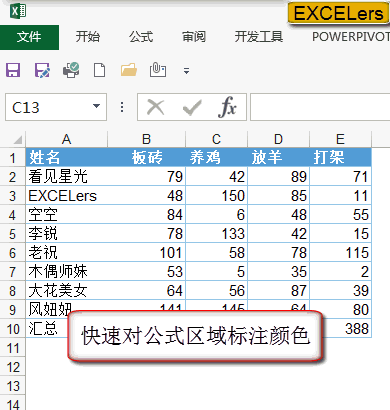Screen dimensions: 390x410
Task: Open file with the folder icon
Action: (129, 70)
